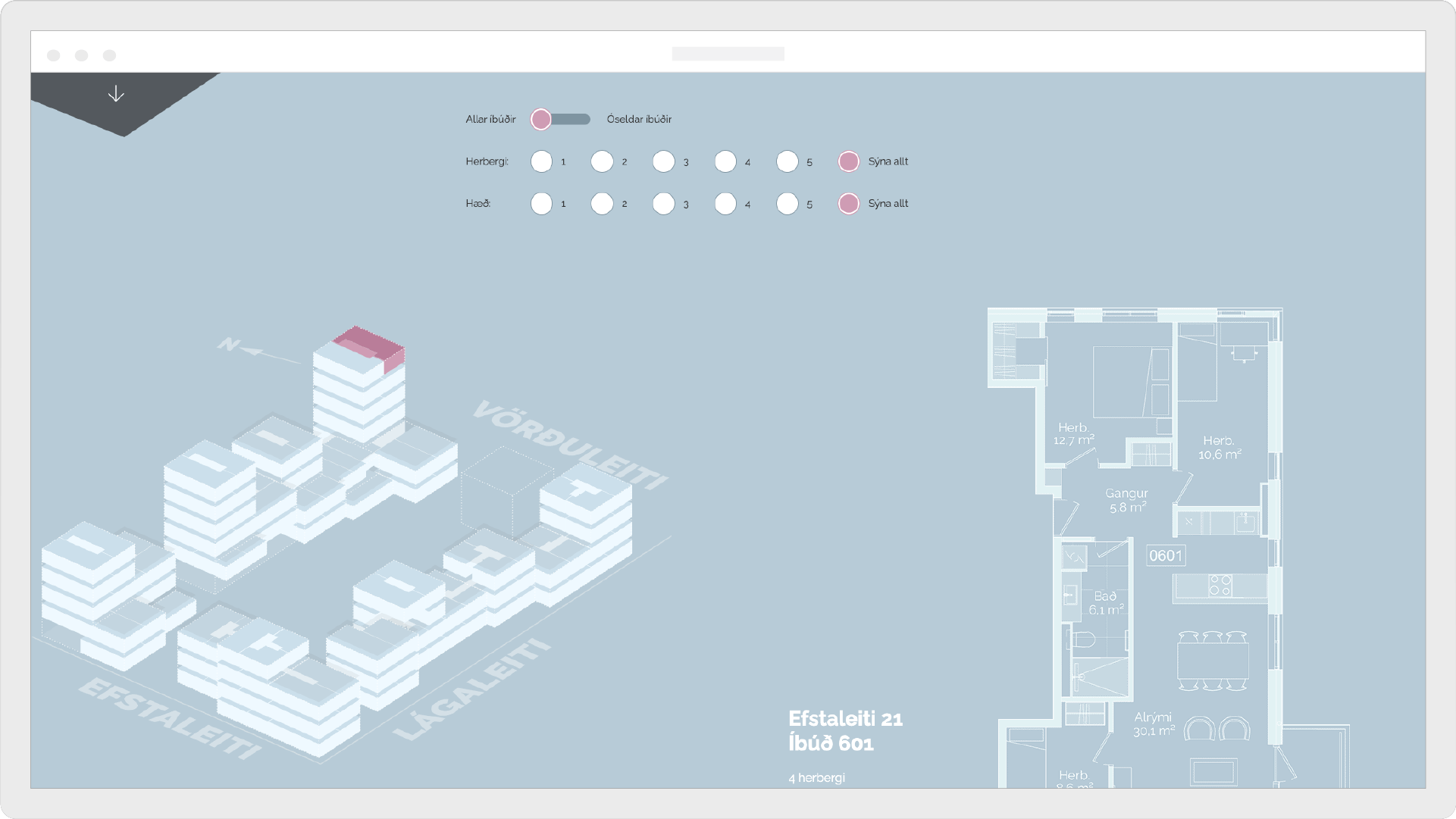Click the Óseldar íbúðir label

pyautogui.click(x=639, y=119)
